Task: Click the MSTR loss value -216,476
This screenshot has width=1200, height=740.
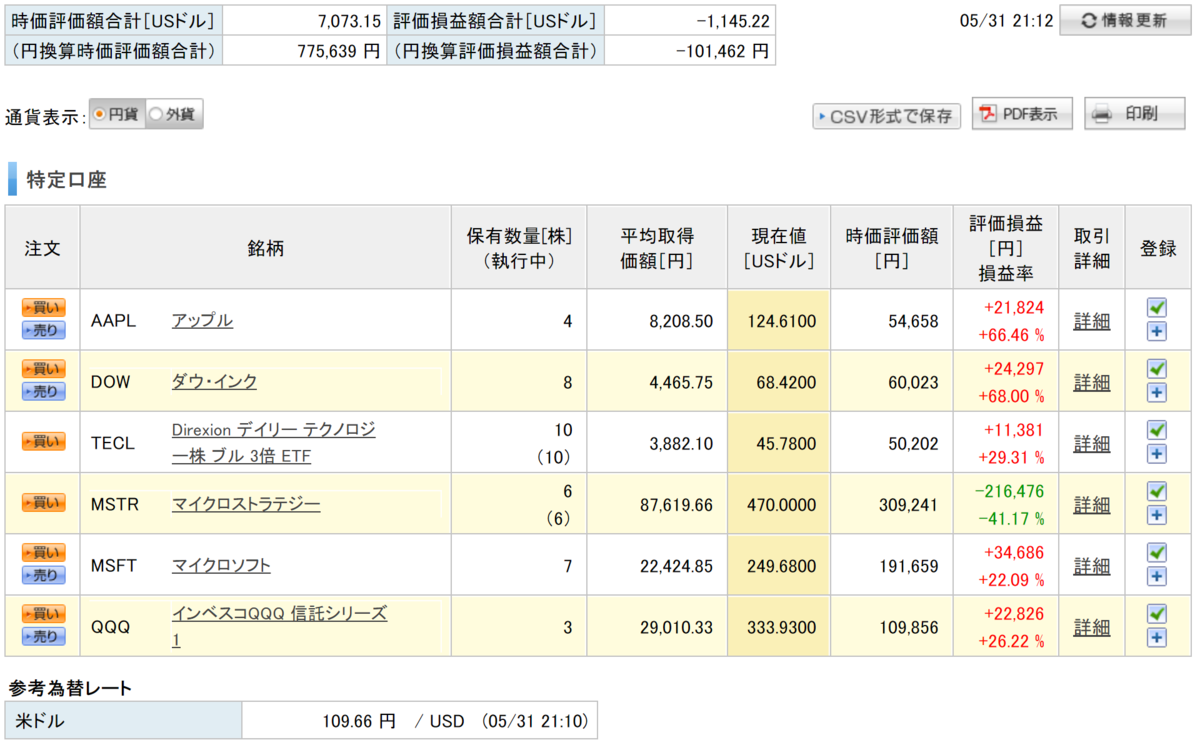Action: click(1008, 492)
